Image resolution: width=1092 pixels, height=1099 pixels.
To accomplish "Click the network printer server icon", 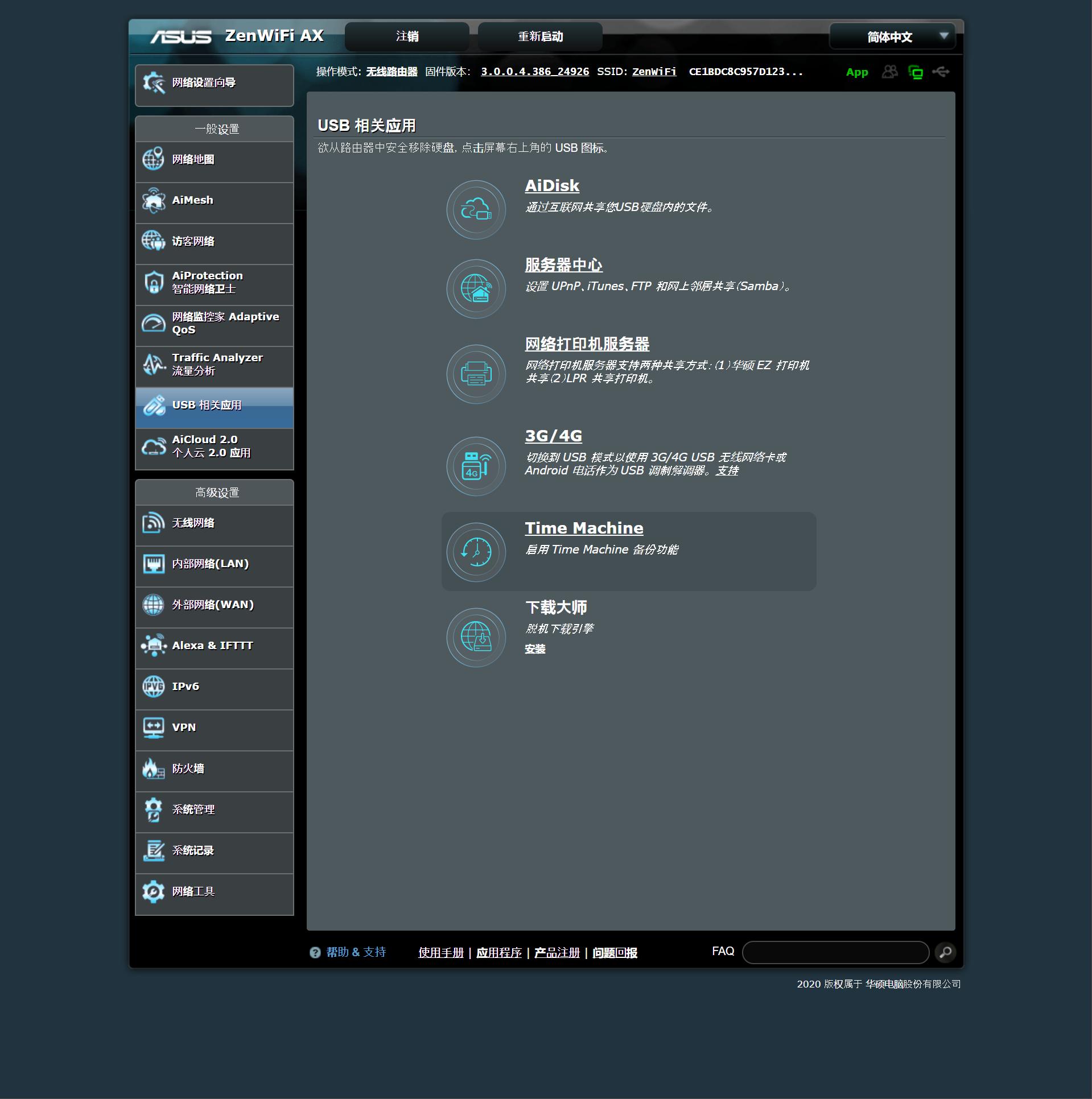I will pyautogui.click(x=476, y=374).
